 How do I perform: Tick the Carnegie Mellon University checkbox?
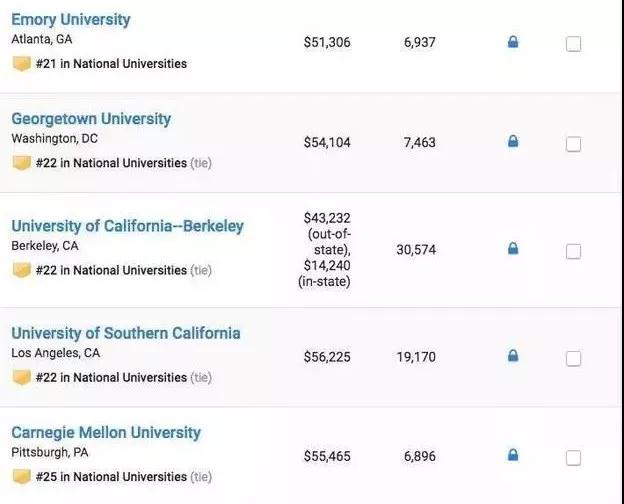click(x=573, y=457)
